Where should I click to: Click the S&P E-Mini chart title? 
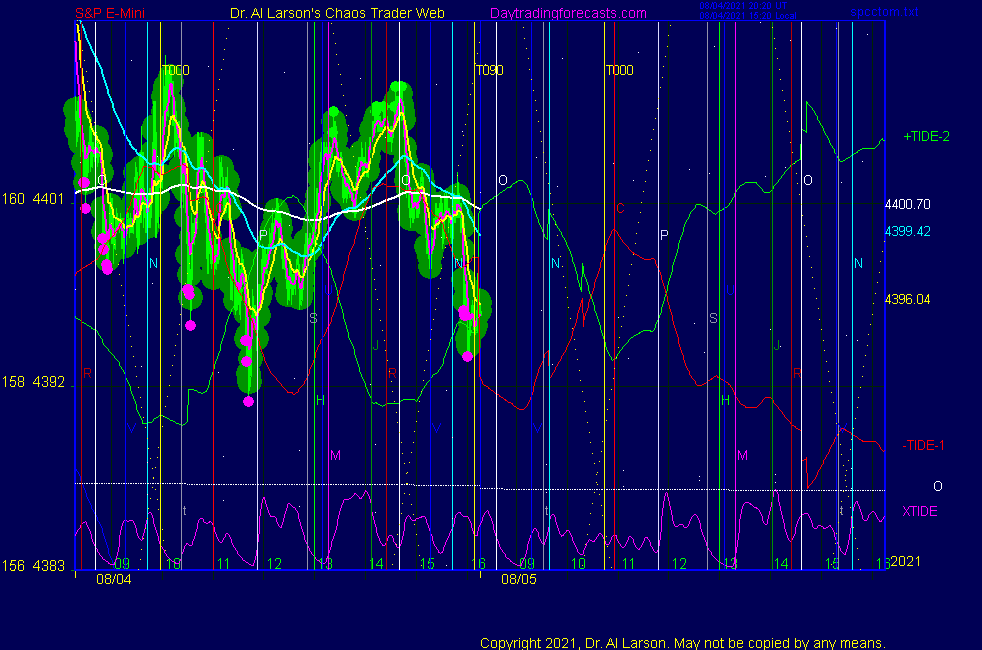110,13
